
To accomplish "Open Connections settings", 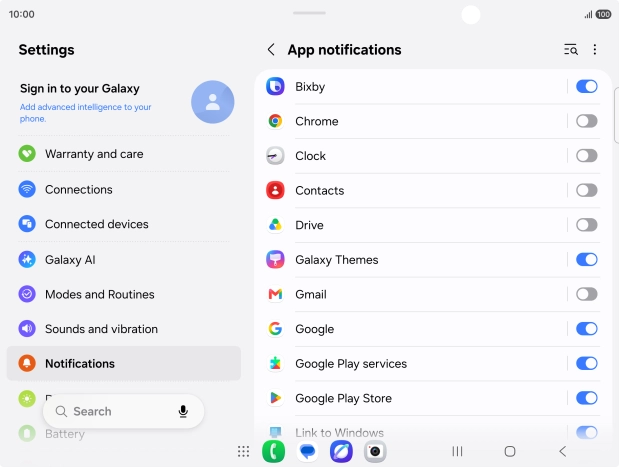I will pyautogui.click(x=124, y=189).
